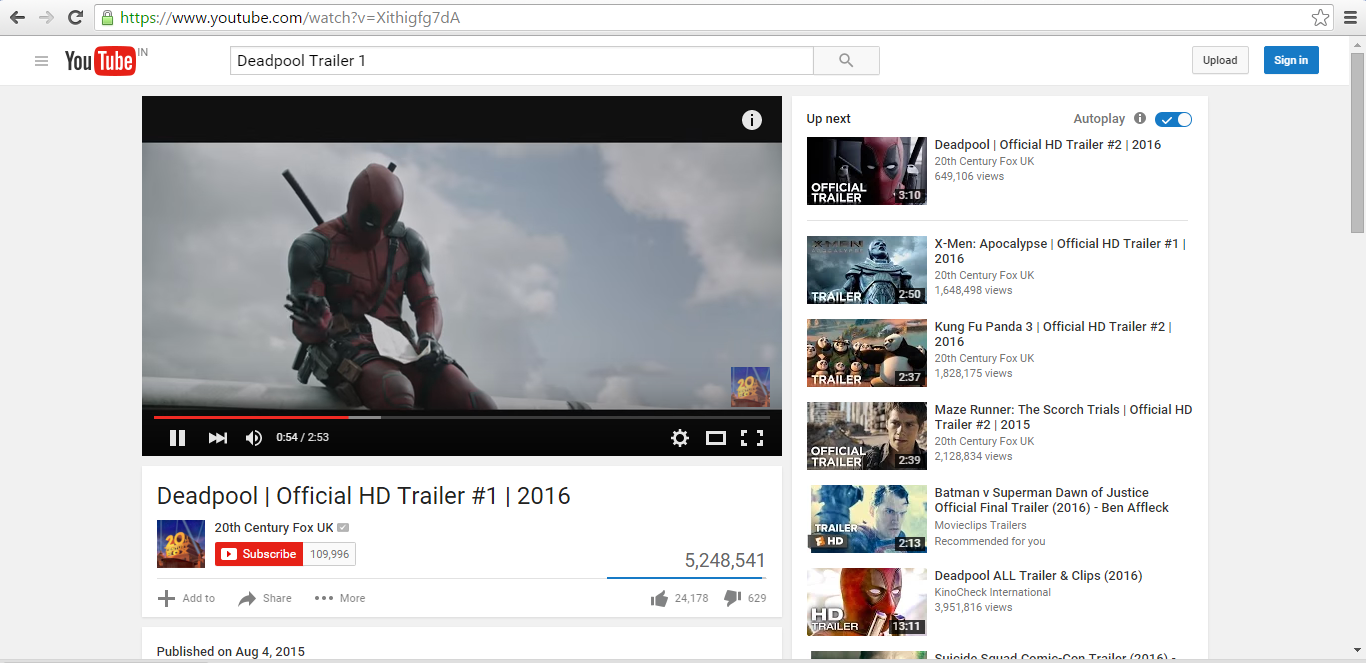Image resolution: width=1366 pixels, height=663 pixels.
Task: Click the Deadpool Trailer #2 thumbnail
Action: click(866, 171)
